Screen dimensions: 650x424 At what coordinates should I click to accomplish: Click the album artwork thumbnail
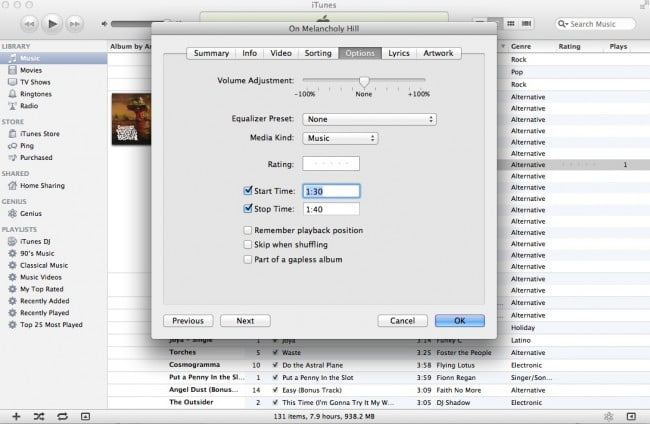131,119
